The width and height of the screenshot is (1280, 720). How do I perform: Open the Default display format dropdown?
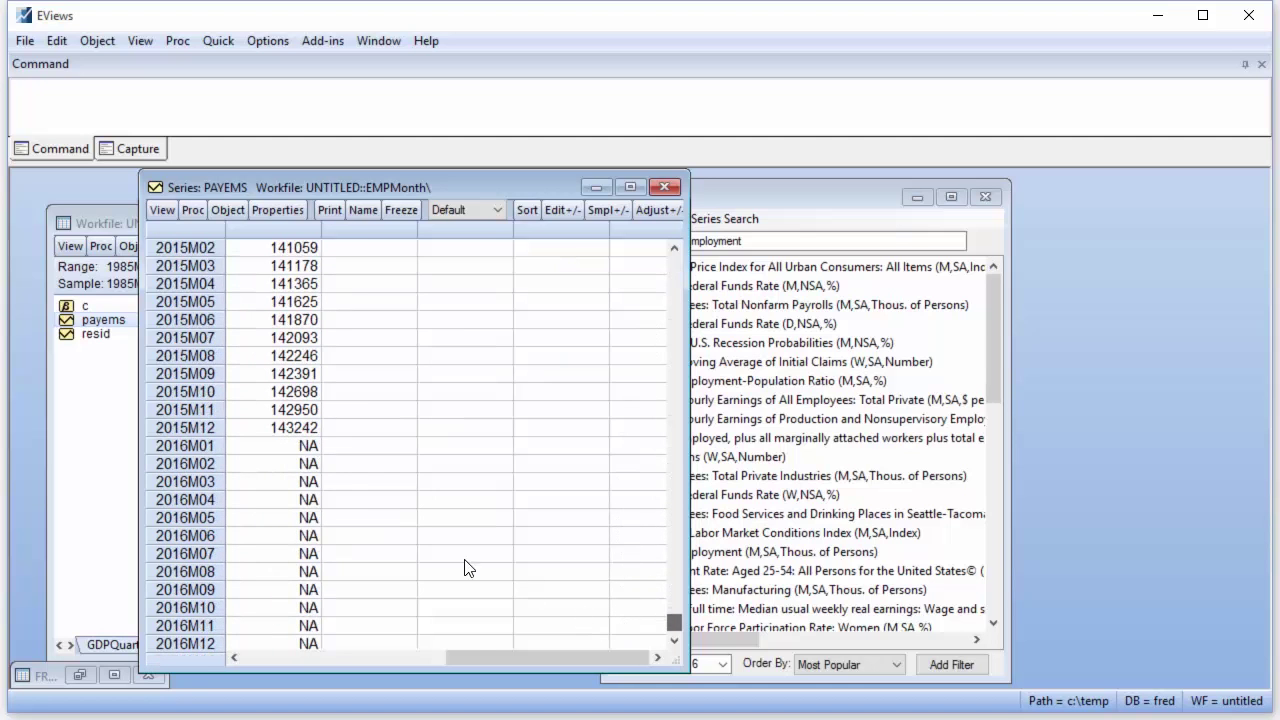pos(467,210)
